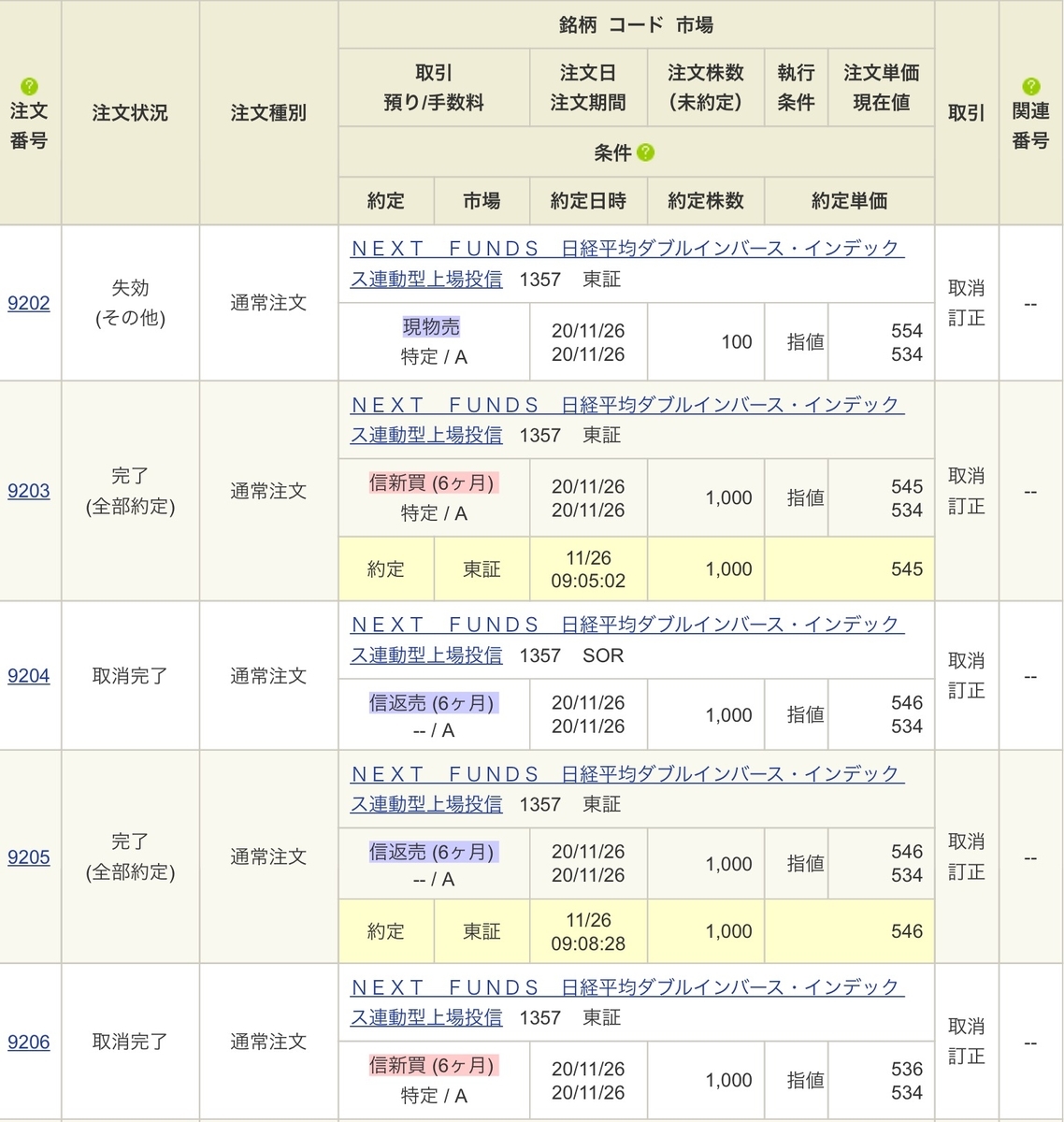The image size is (1064, 1122).
Task: Click 執行条件 column header
Action: (796, 87)
